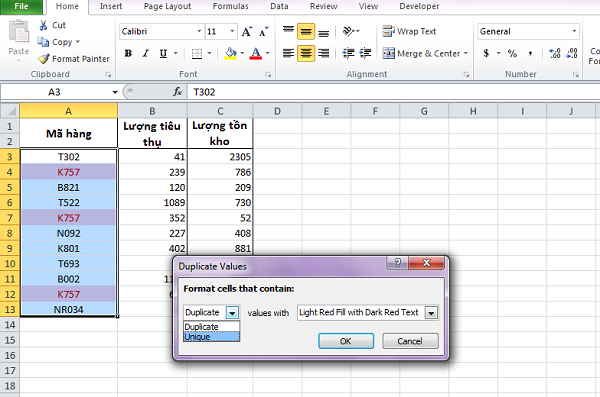Switch to the Developer tab

point(419,7)
